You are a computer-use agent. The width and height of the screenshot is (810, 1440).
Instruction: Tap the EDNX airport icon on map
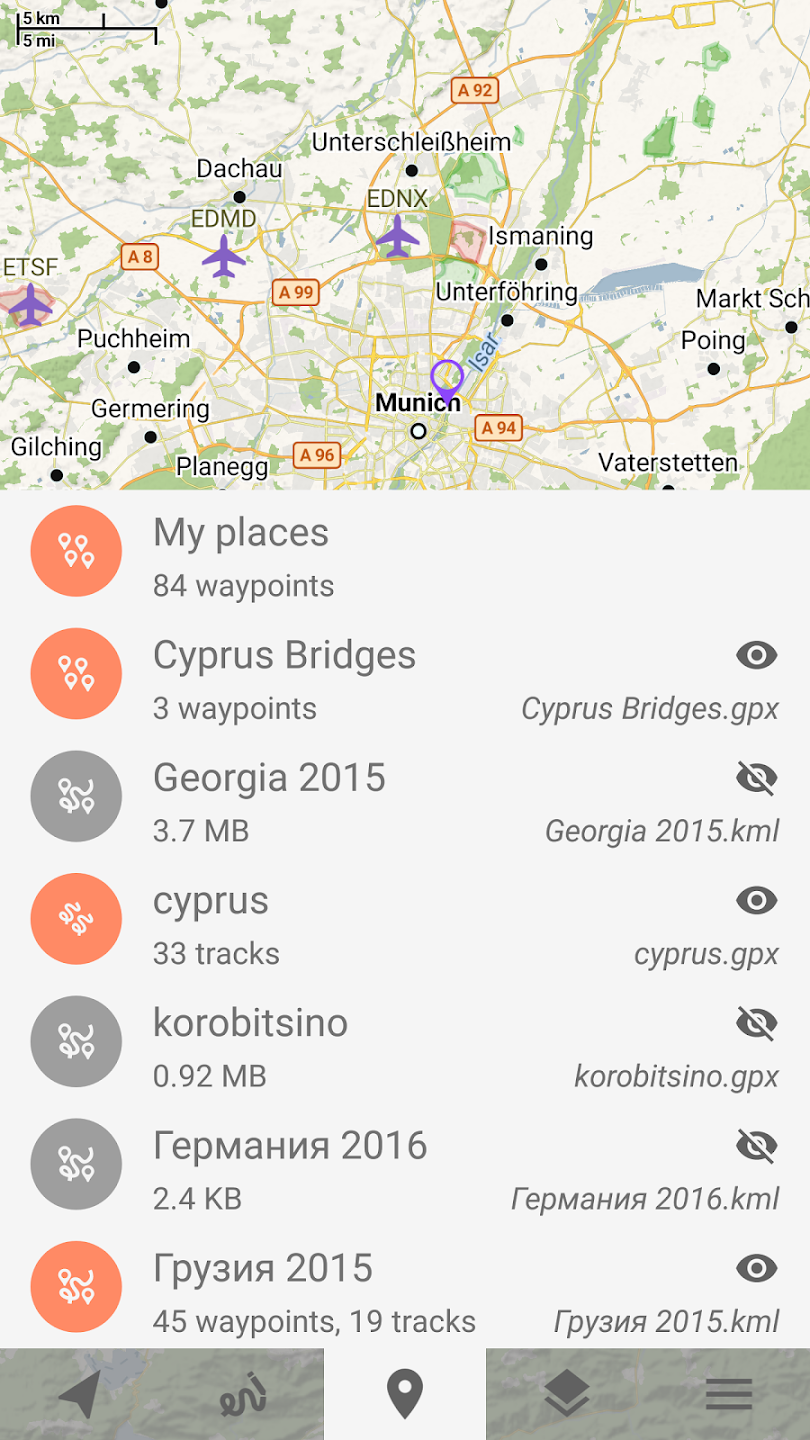(398, 236)
